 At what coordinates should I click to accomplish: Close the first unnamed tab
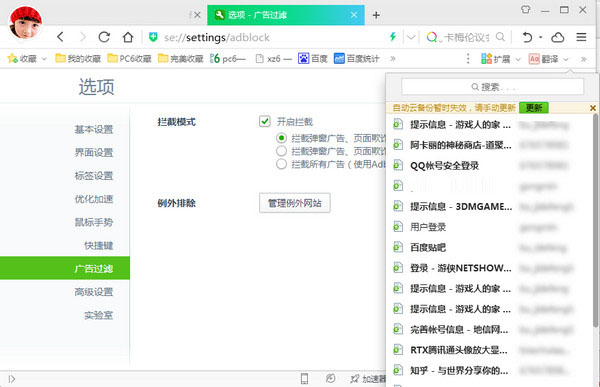click(x=197, y=15)
